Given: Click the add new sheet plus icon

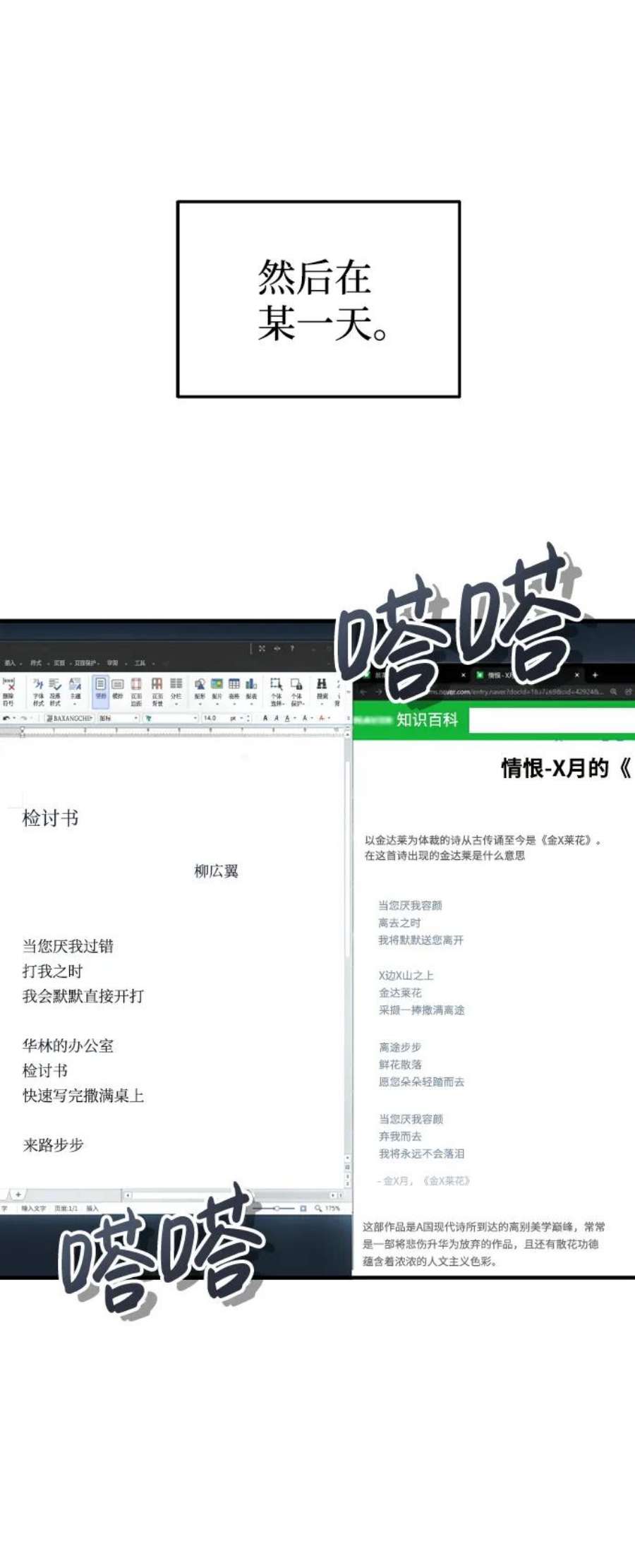Looking at the screenshot, I should [18, 1195].
